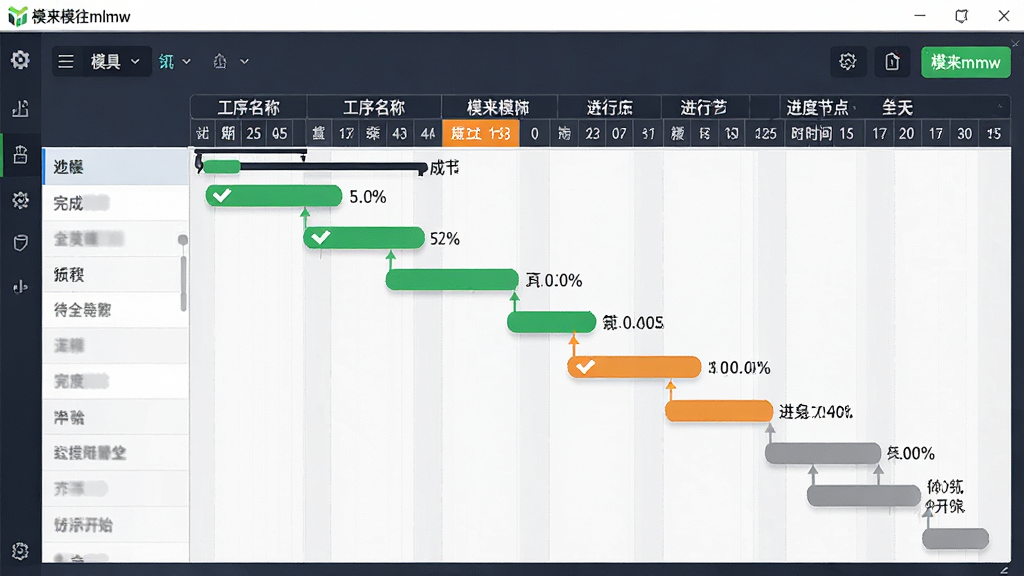Switch to the 全天 header tab
1024x576 pixels.
pyautogui.click(x=897, y=107)
